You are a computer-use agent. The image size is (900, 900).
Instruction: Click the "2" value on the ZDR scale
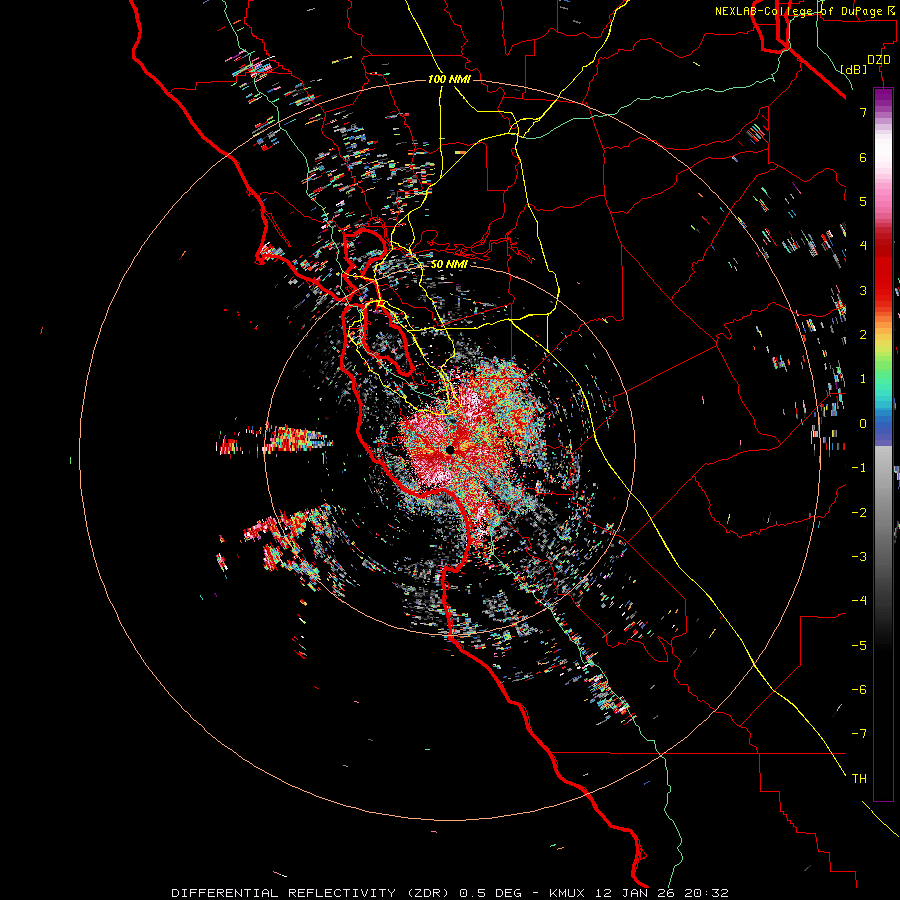click(x=863, y=335)
